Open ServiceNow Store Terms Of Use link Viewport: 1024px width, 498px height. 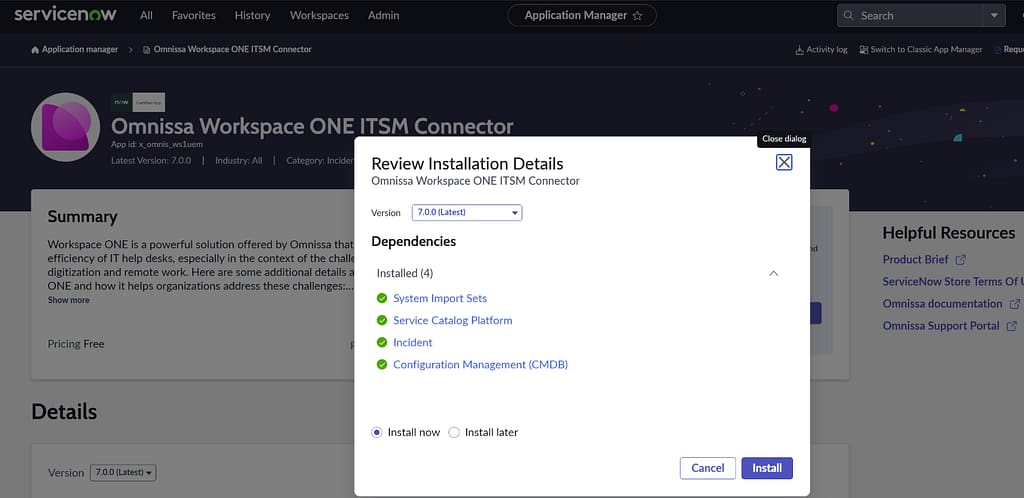[953, 281]
